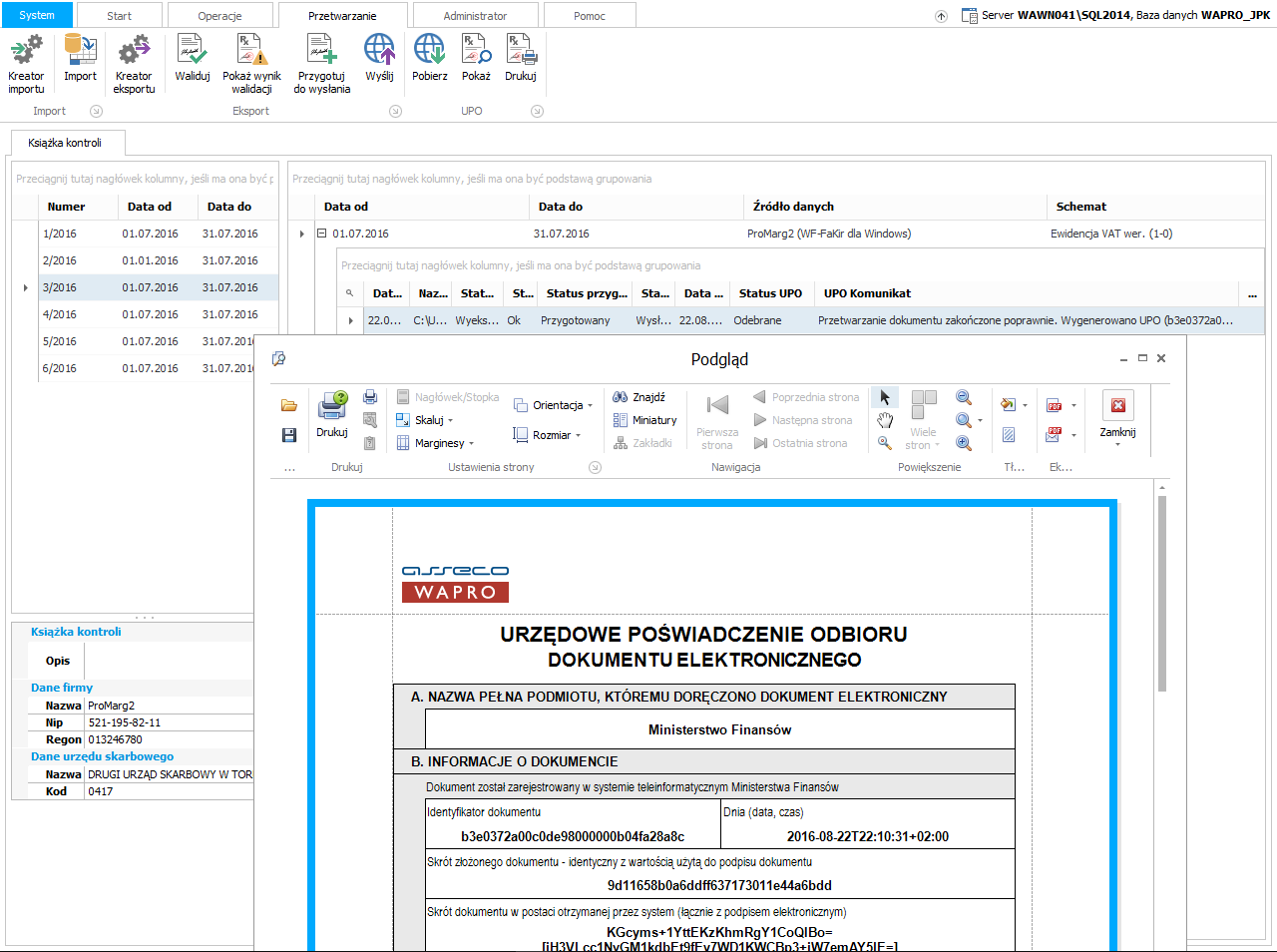Enable the hand pan tool in preview
This screenshot has height=952, width=1277.
886,419
